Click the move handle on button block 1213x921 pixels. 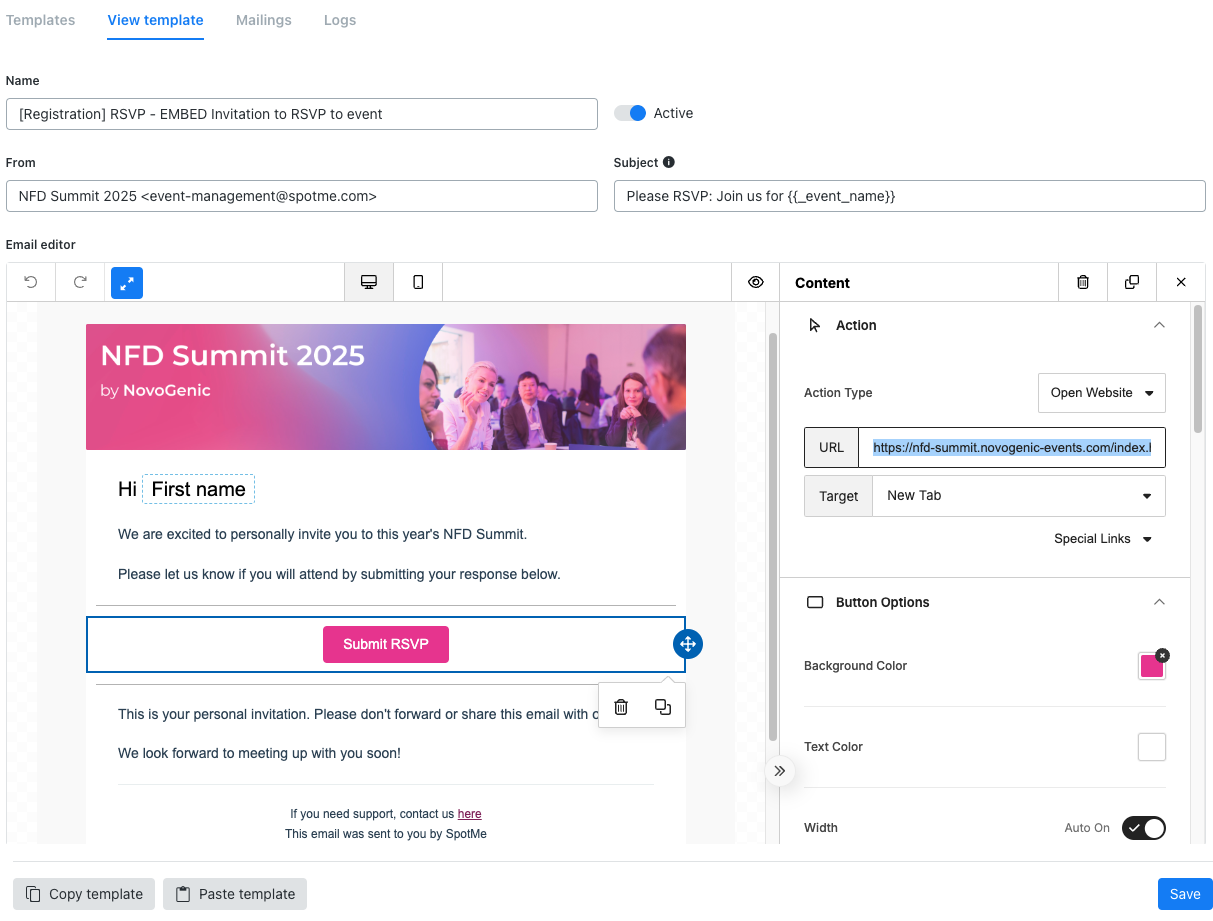point(688,644)
